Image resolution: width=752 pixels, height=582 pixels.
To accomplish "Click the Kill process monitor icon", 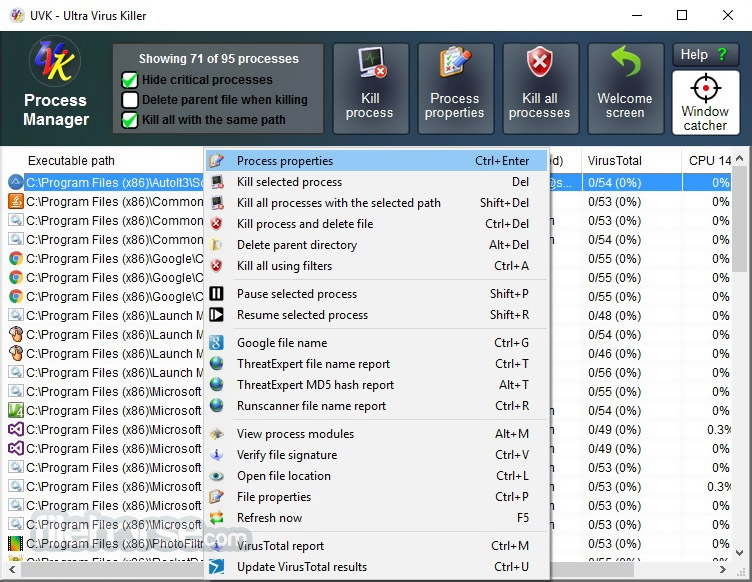I will (x=372, y=62).
